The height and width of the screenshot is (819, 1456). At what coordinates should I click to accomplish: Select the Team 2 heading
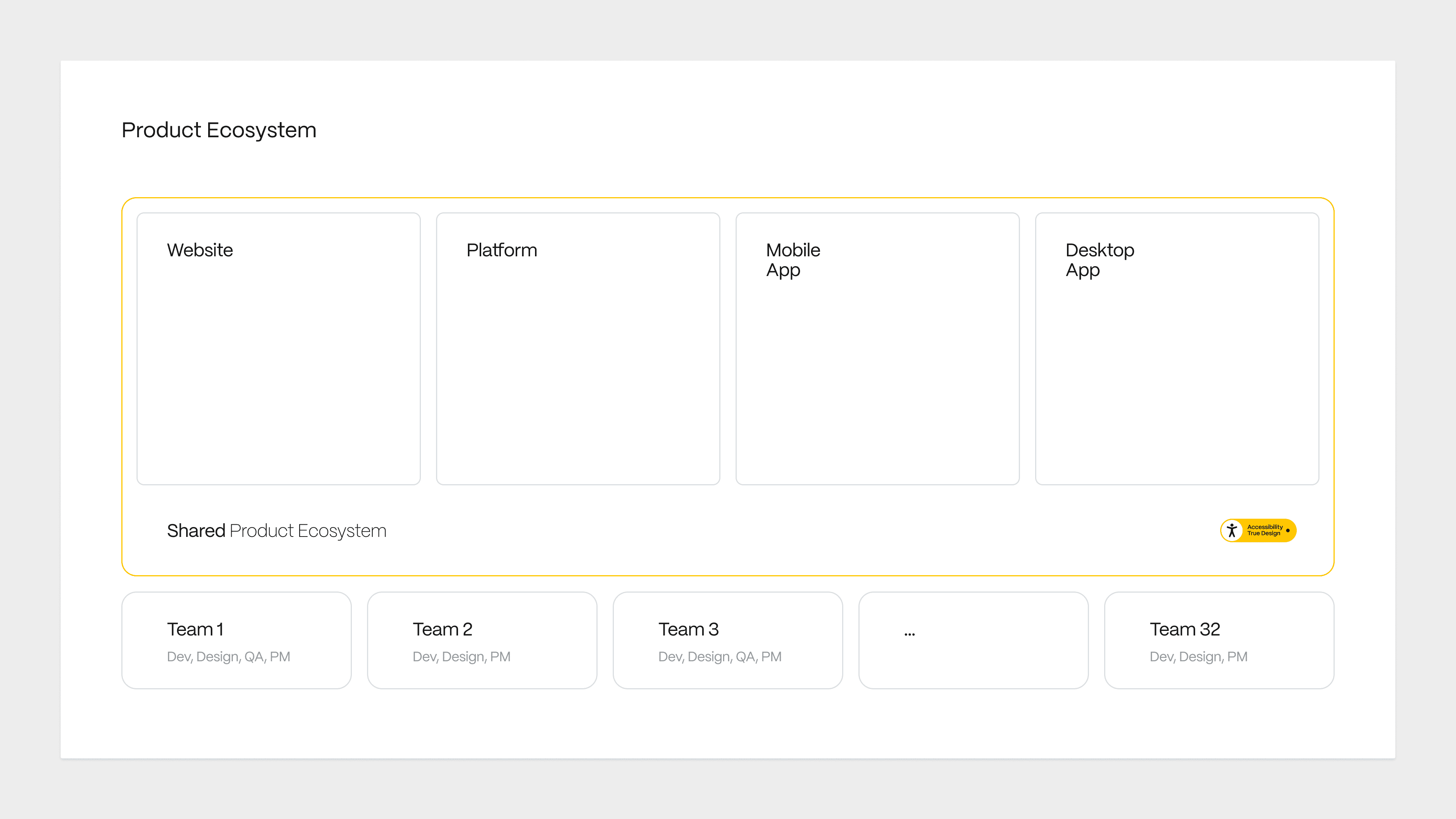tap(442, 629)
